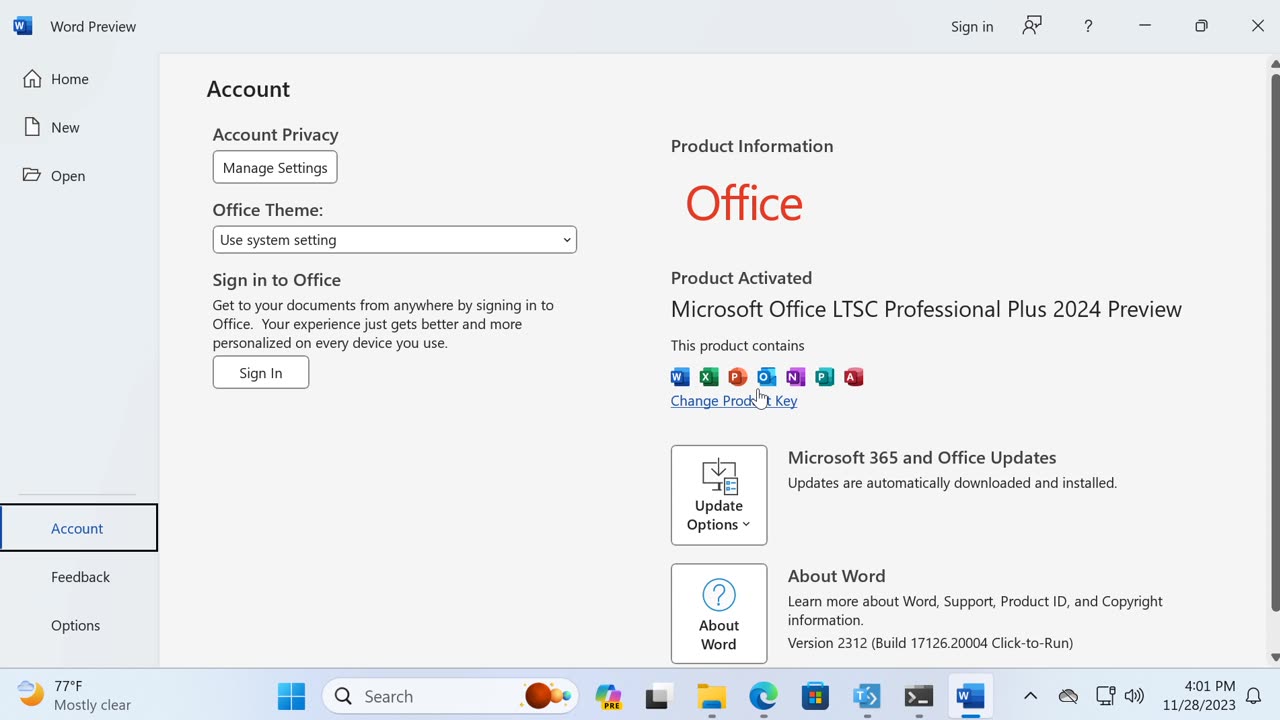The width and height of the screenshot is (1280, 720).
Task: Click Manage Settings button
Action: [275, 167]
